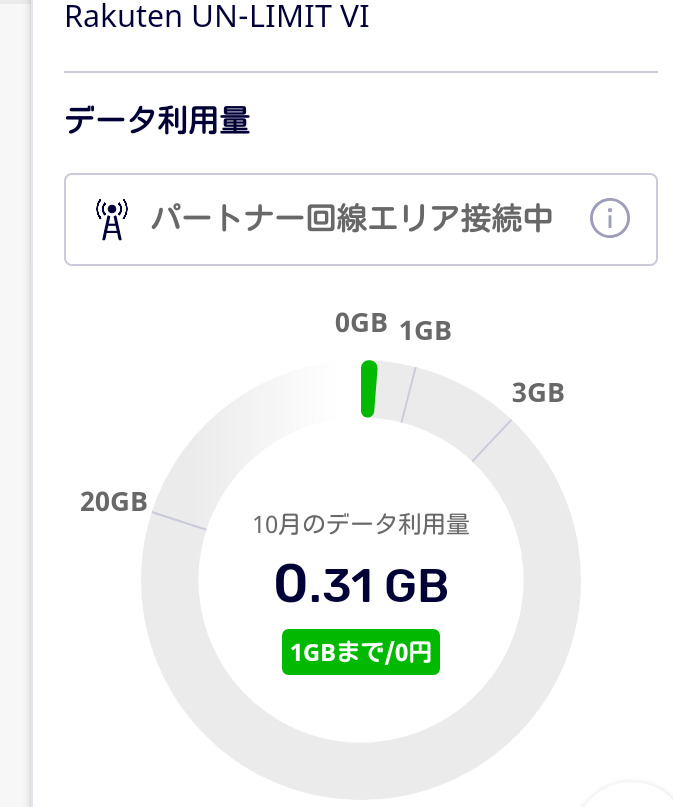Click the green usage indicator on gauge
The height and width of the screenshot is (807, 673).
[368, 389]
